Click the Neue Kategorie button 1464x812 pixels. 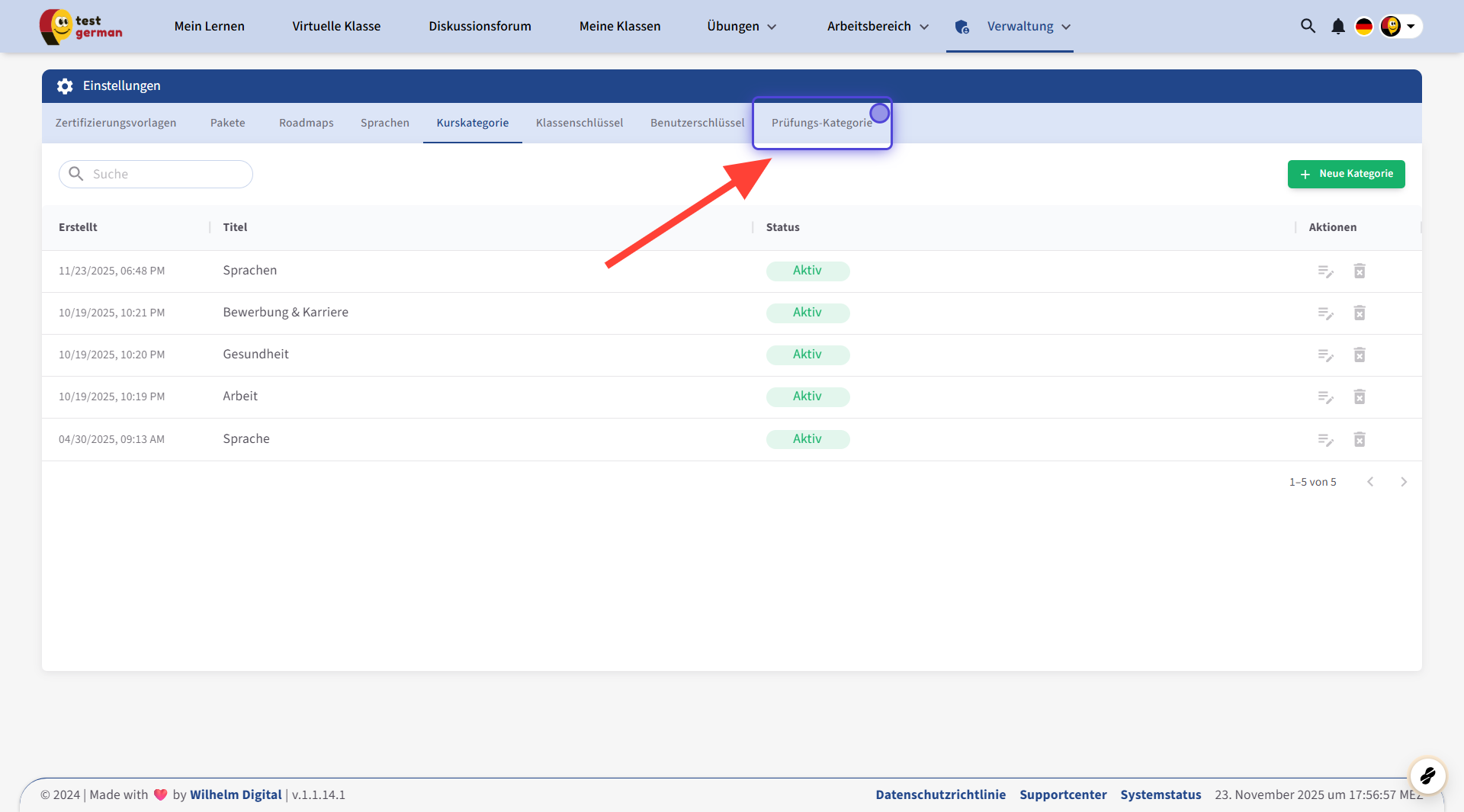pyautogui.click(x=1346, y=174)
